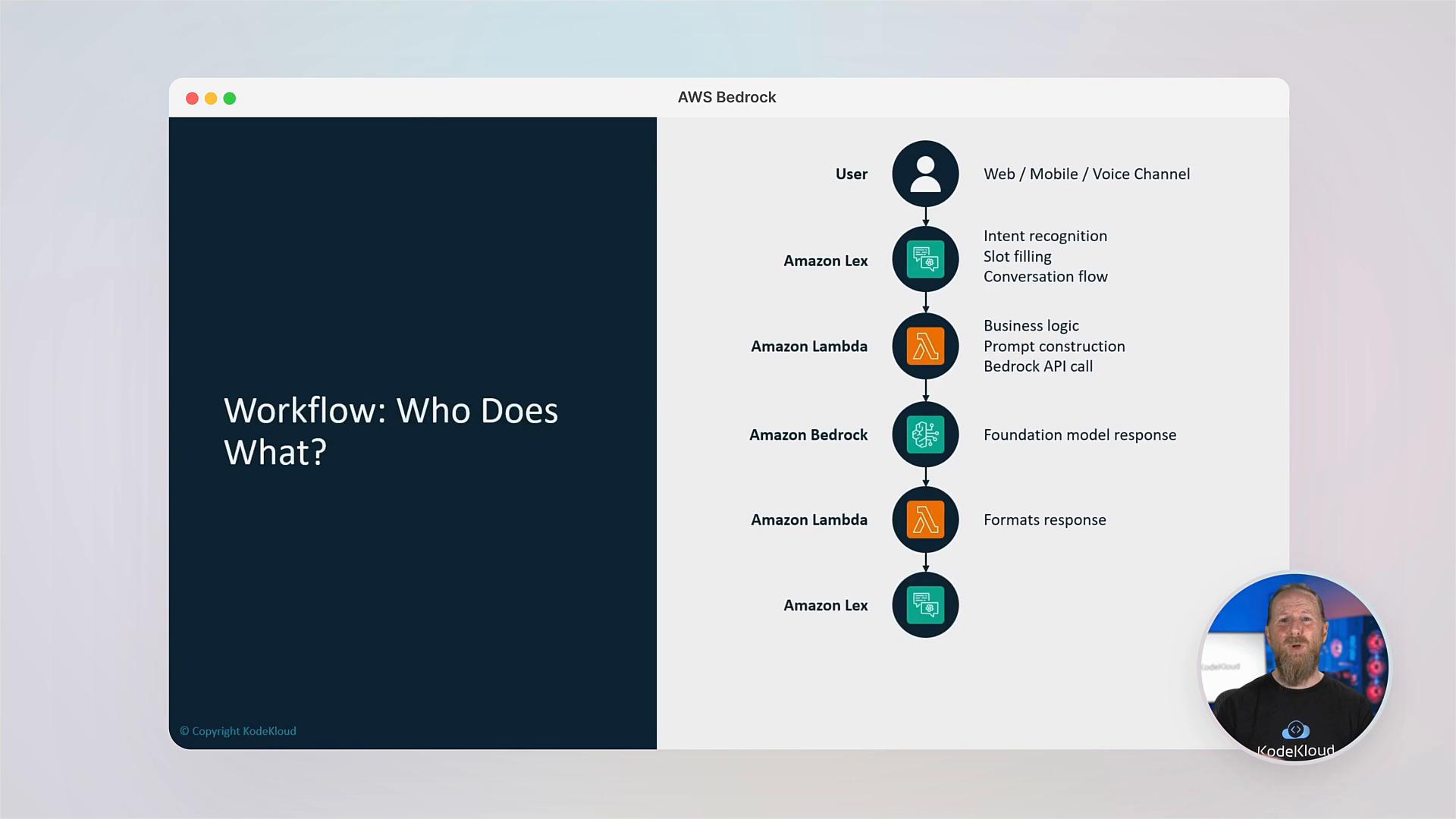Image resolution: width=1456 pixels, height=819 pixels.
Task: Click the 'Amazon Bedrock' label
Action: coord(808,435)
